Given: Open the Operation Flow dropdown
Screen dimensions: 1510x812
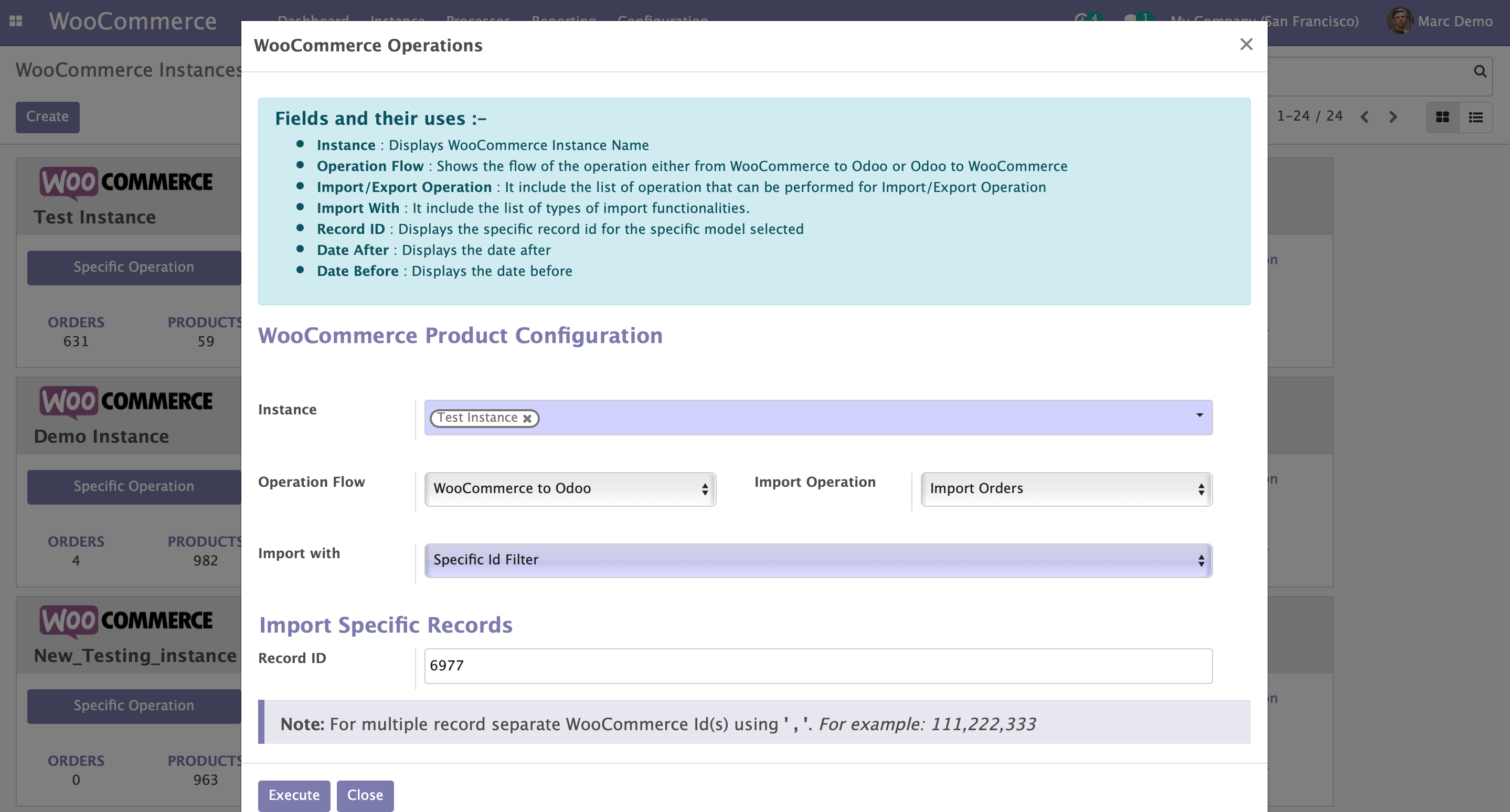Looking at the screenshot, I should (x=569, y=488).
